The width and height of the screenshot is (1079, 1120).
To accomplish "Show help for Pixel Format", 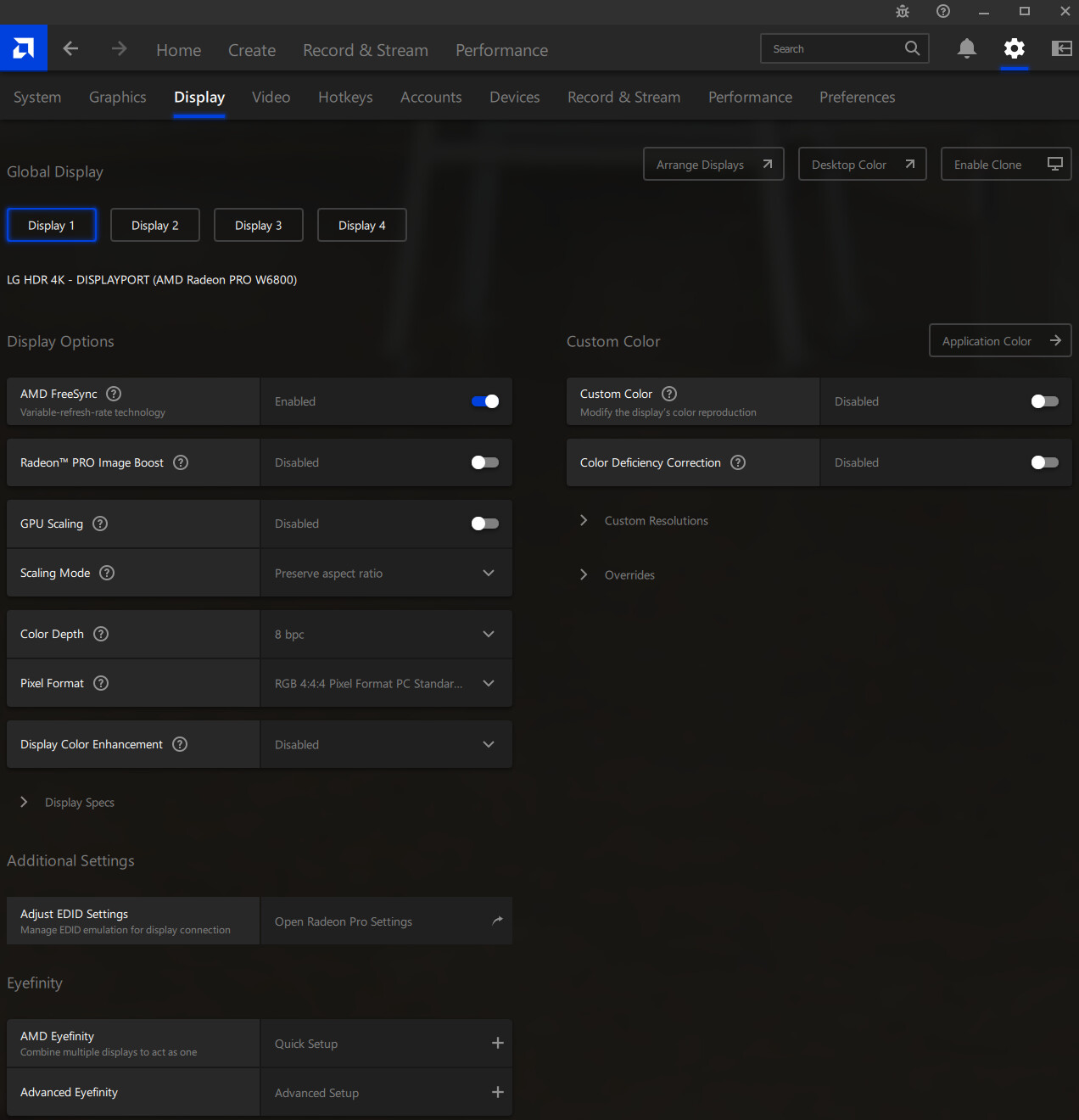I will tap(101, 683).
